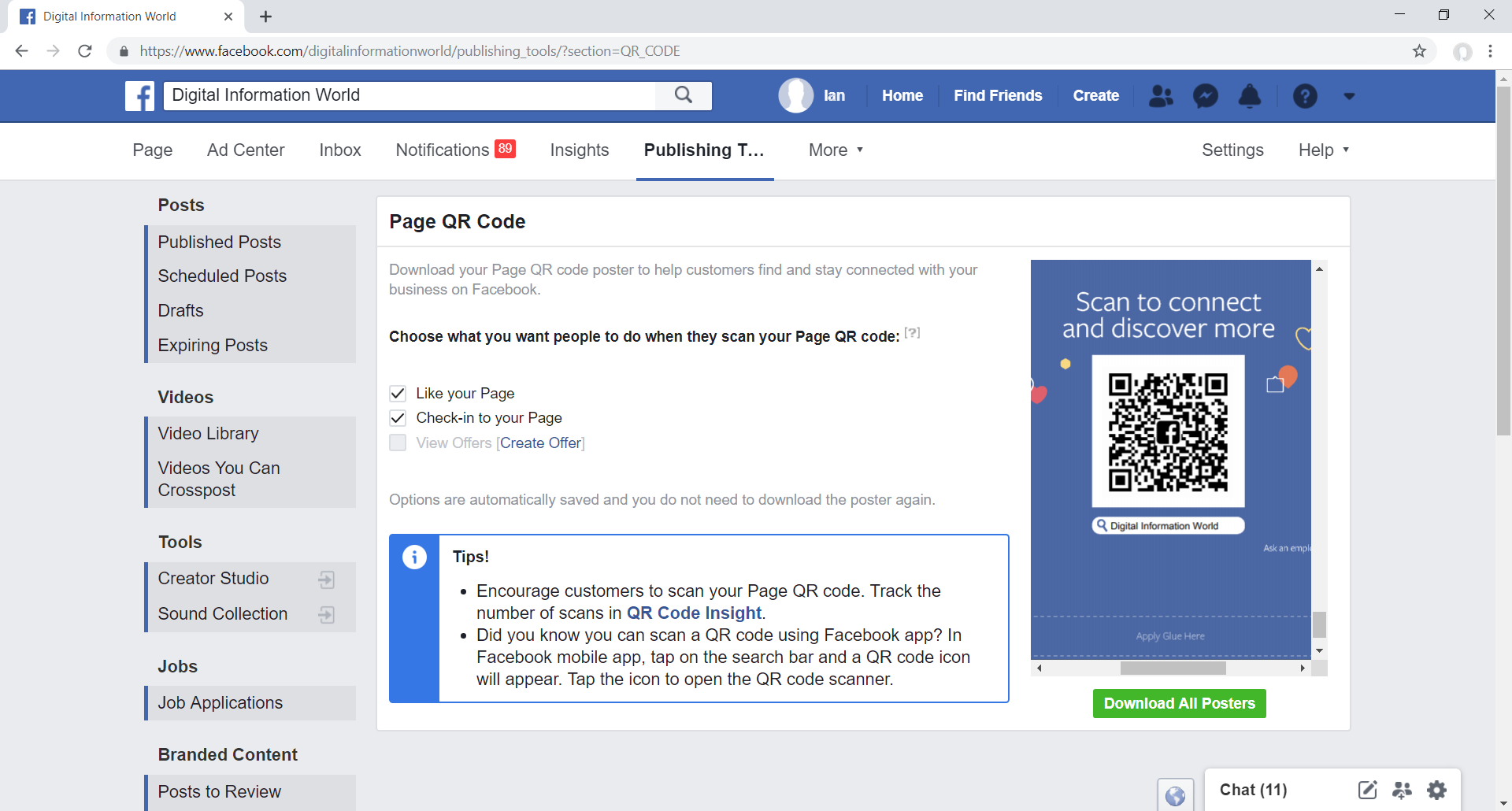This screenshot has width=1512, height=811.
Task: Click the Download All Posters button
Action: (x=1179, y=703)
